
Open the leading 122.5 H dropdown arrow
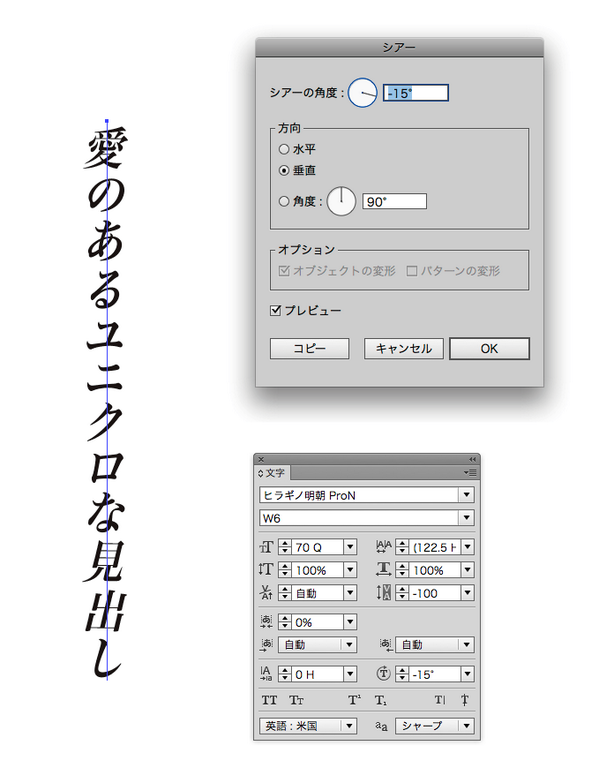[x=467, y=547]
